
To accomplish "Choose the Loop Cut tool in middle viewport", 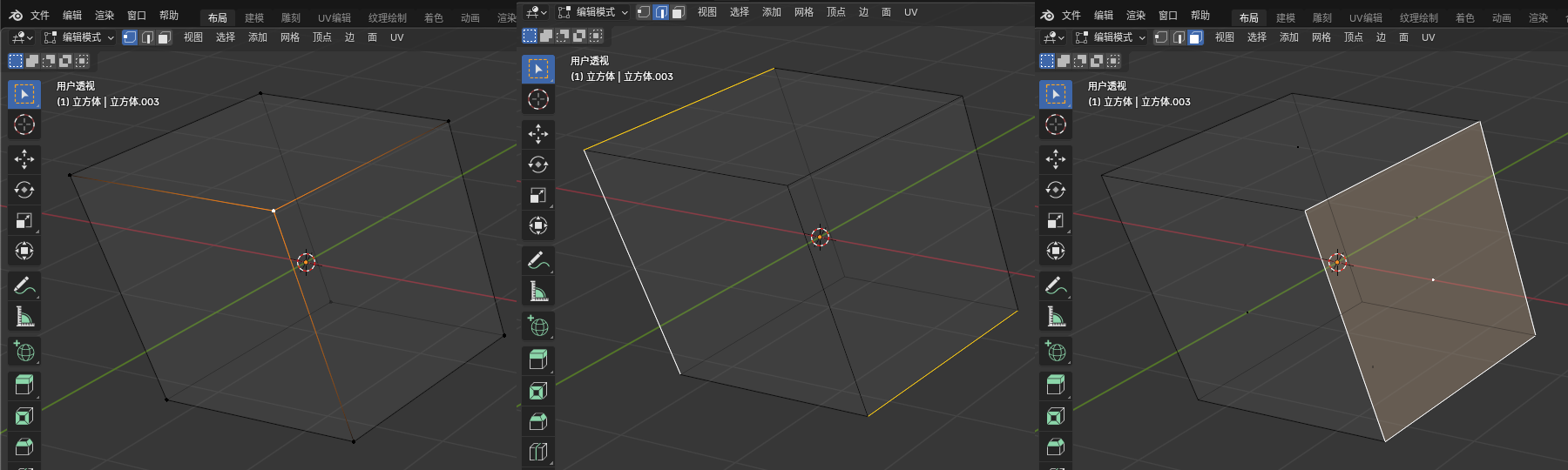I will click(x=538, y=452).
